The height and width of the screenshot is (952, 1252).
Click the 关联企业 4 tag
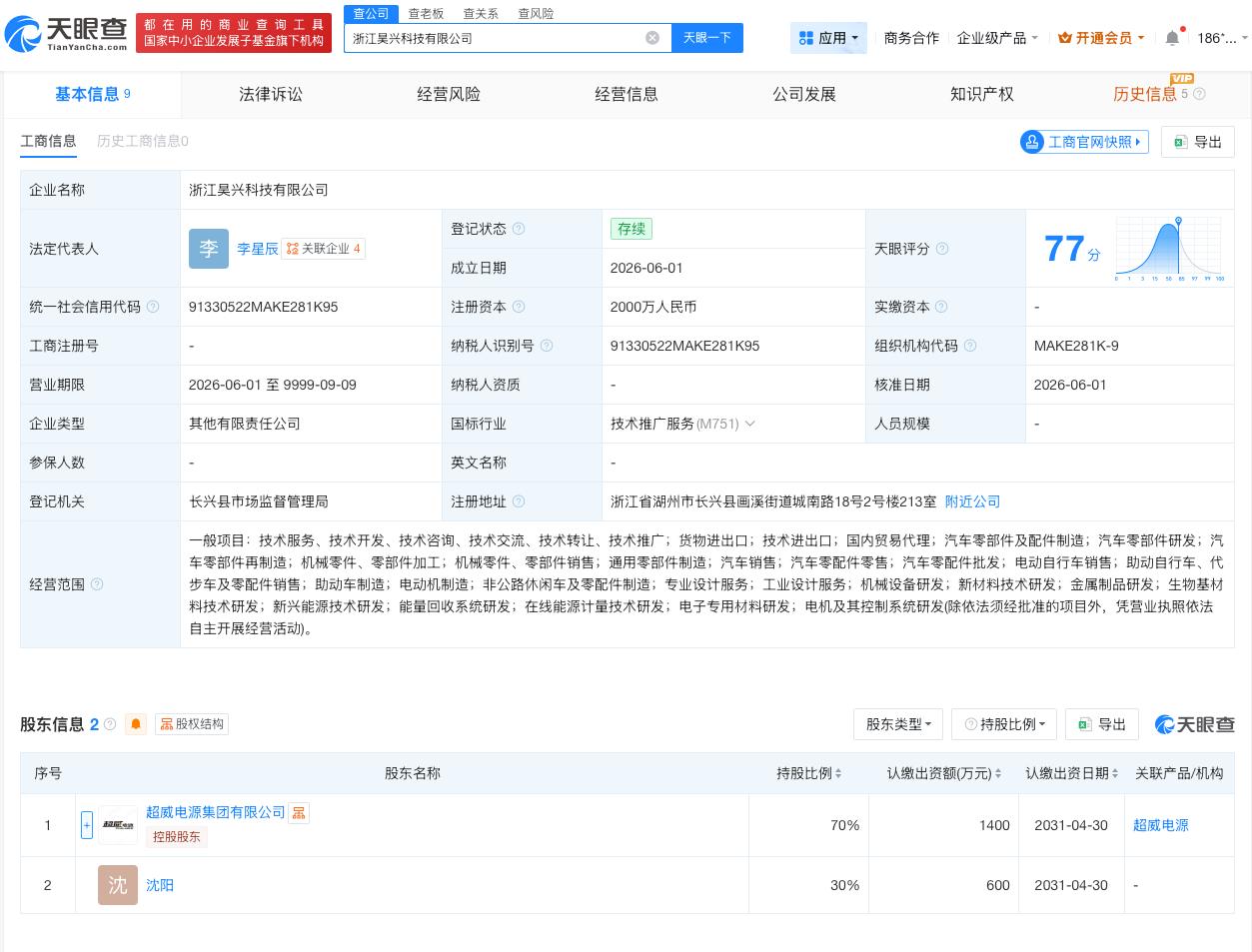coord(324,249)
